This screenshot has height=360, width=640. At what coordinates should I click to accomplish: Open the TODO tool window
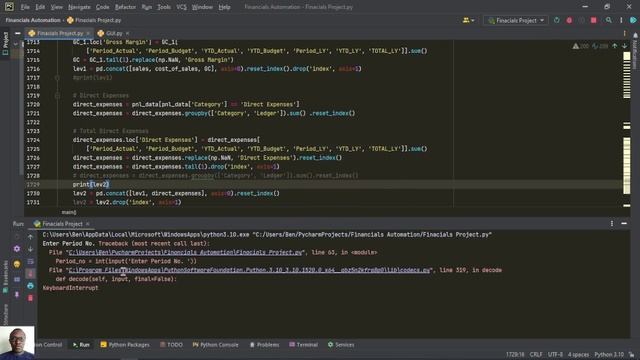171,345
